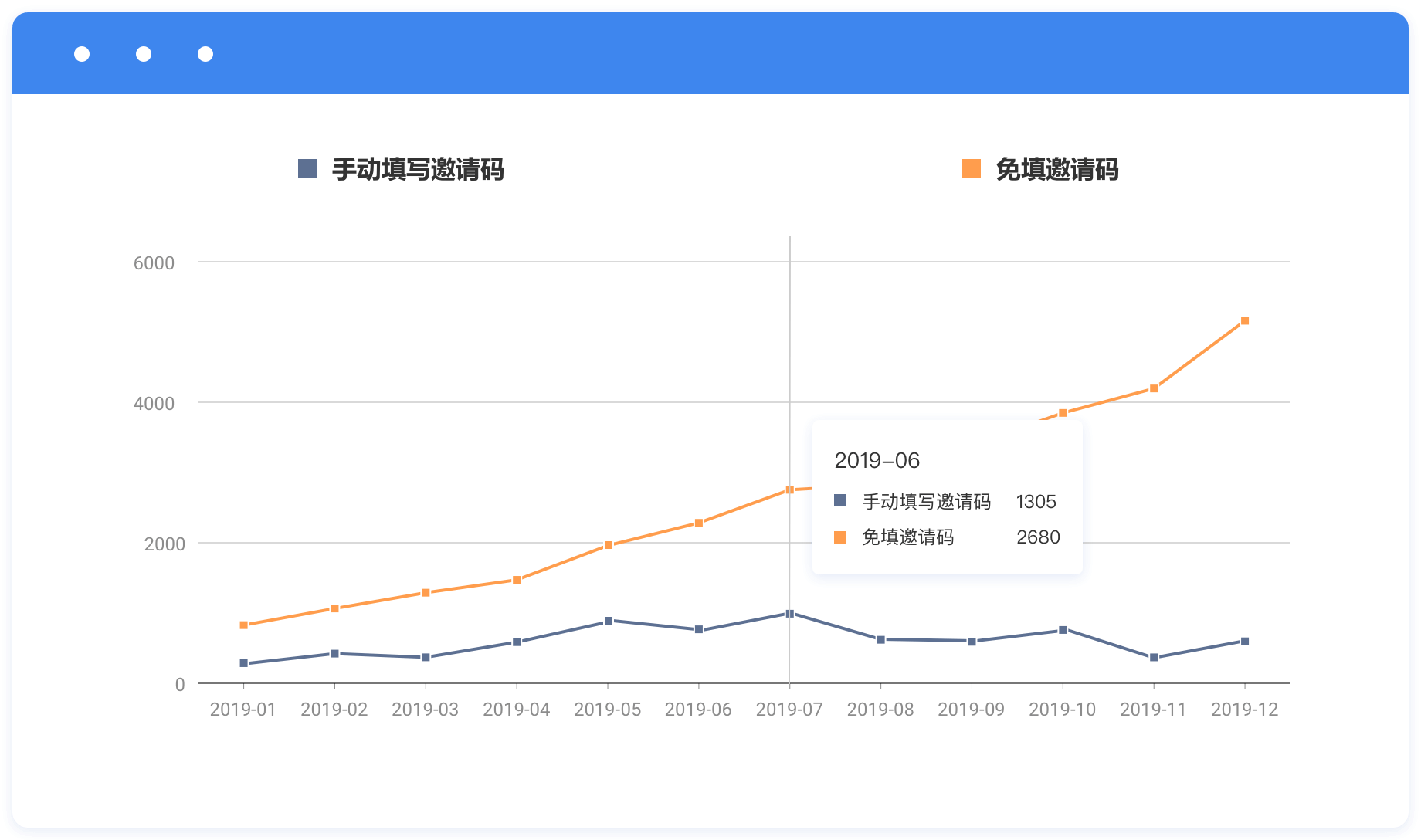Select the orange data point for 2019-10

1063,413
